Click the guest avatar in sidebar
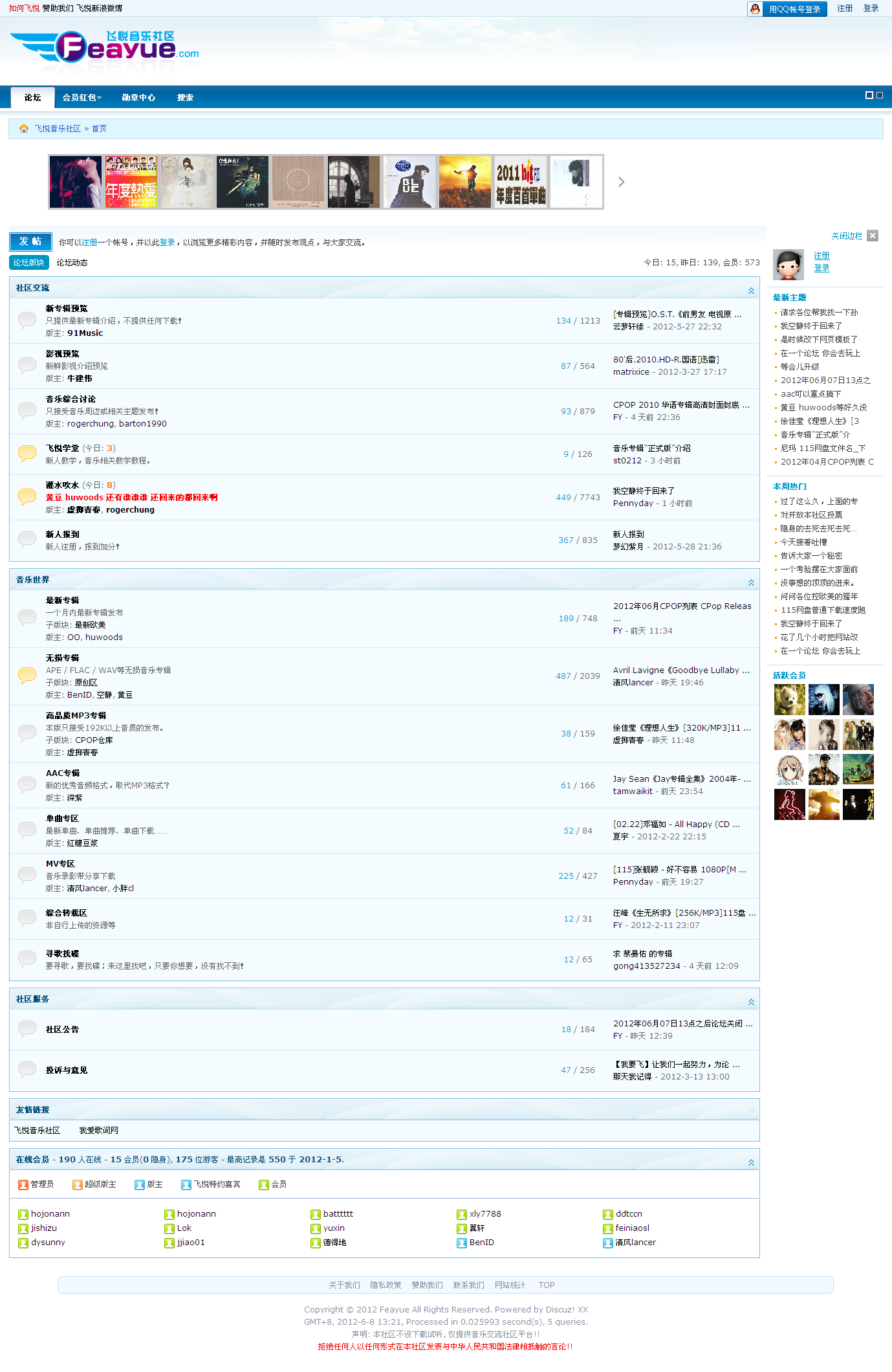The image size is (892, 1372). tap(789, 264)
